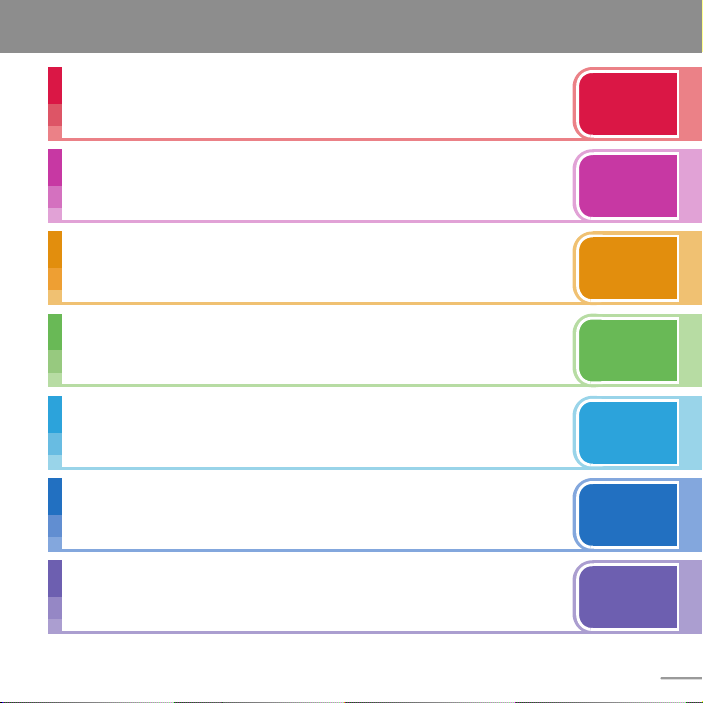Select the light blue rounded button
The image size is (703, 703).
point(628,433)
